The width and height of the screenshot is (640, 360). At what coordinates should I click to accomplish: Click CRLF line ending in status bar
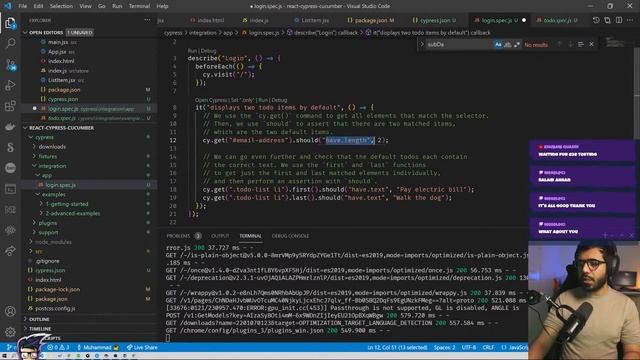pyautogui.click(x=488, y=347)
